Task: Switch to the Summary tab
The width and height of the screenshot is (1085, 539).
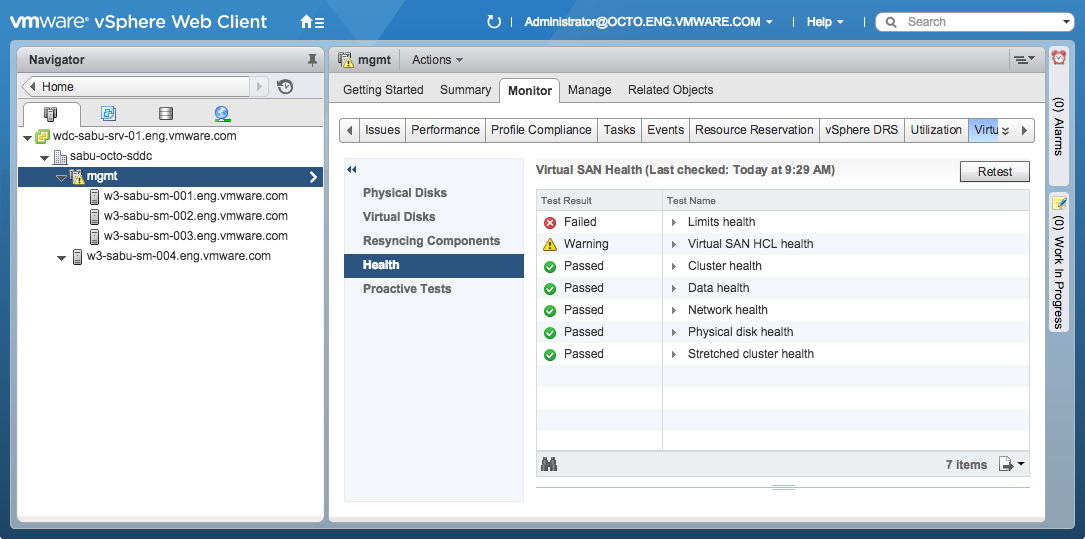Action: click(466, 90)
